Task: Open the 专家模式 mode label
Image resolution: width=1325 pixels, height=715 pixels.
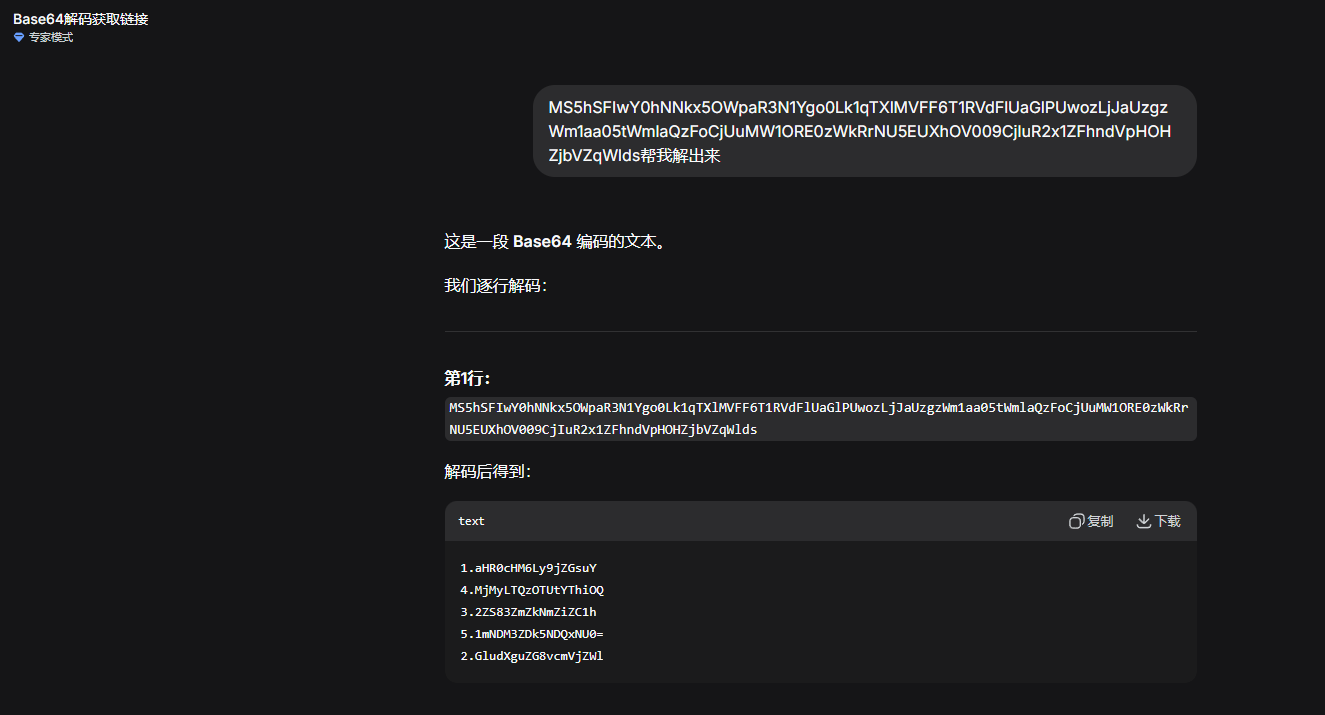Action: (x=51, y=37)
